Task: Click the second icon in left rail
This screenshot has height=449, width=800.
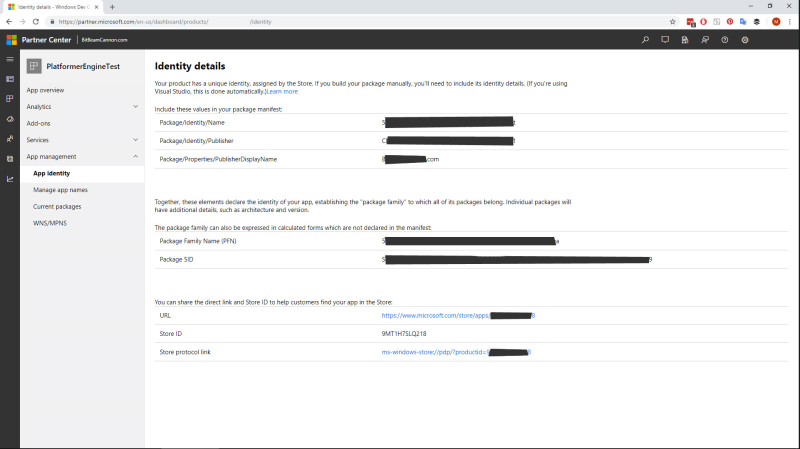Action: tap(10, 79)
